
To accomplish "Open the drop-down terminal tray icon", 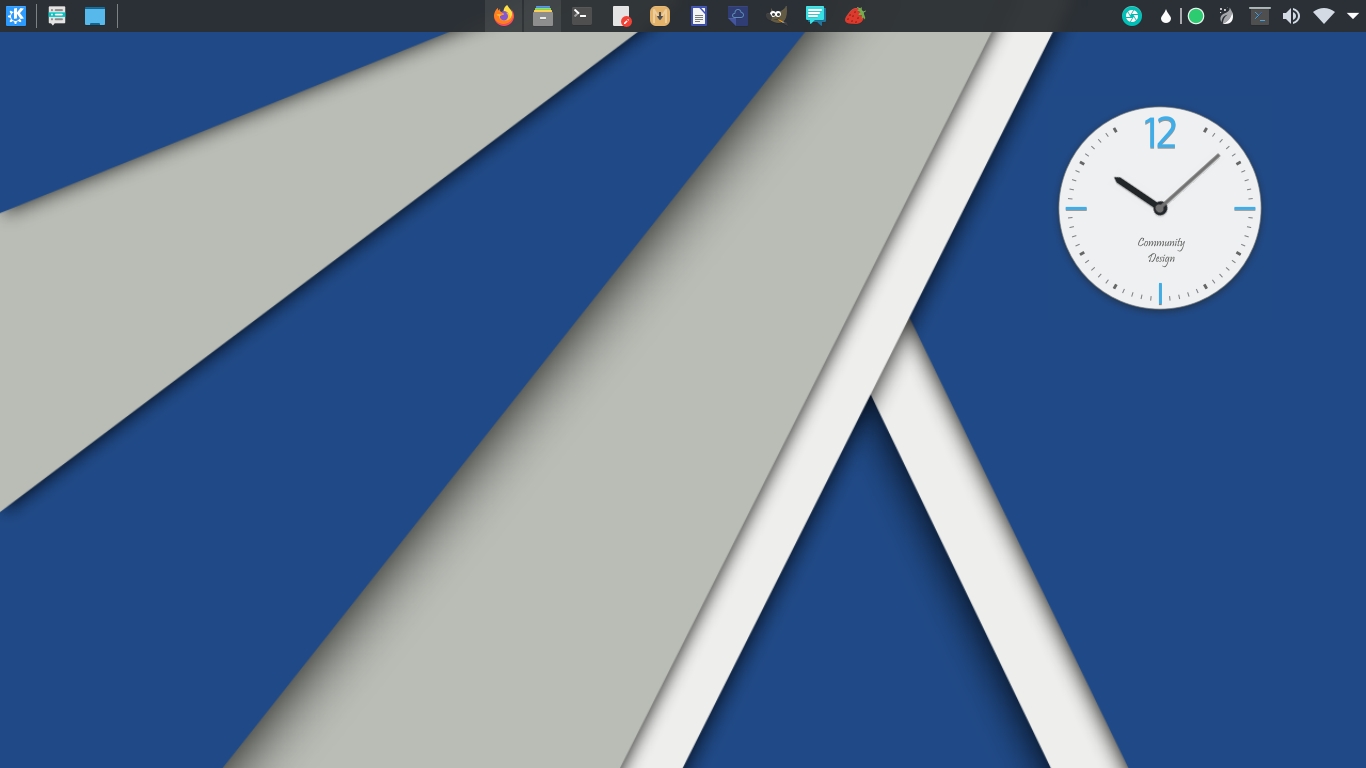I will coord(1260,16).
